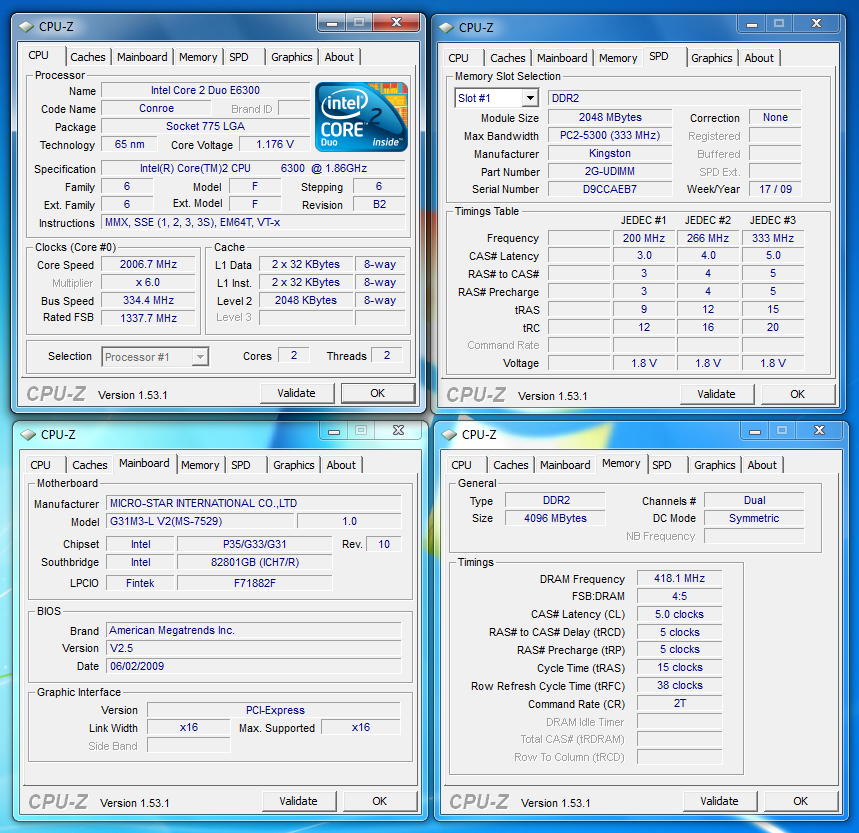
Task: Click the Instructions field listing MMX, SSE
Action: pos(254,222)
